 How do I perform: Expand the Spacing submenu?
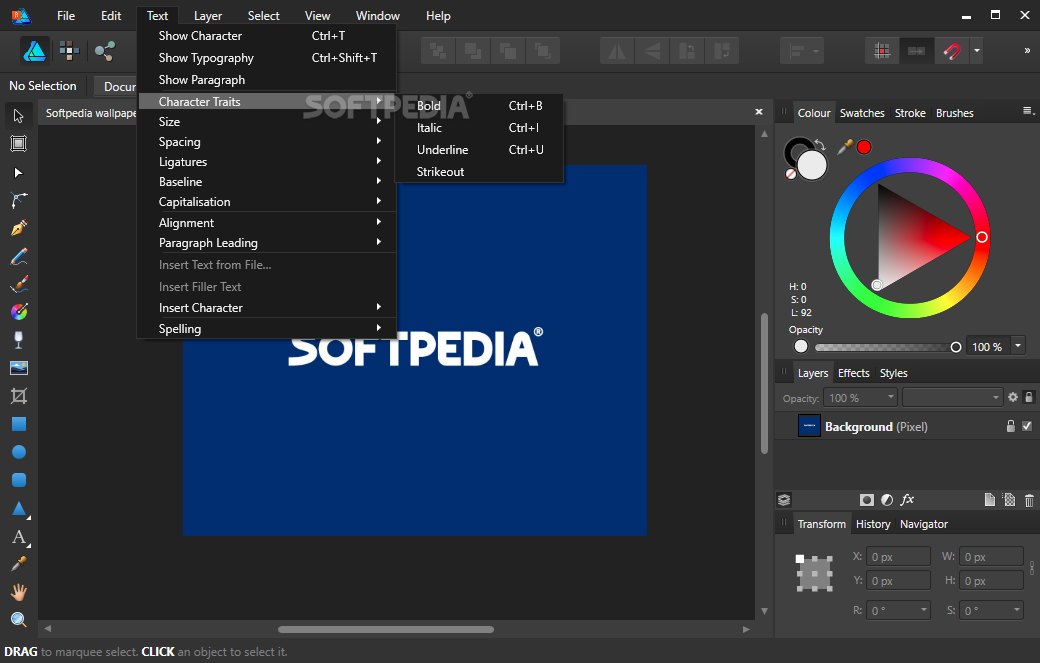pos(267,141)
